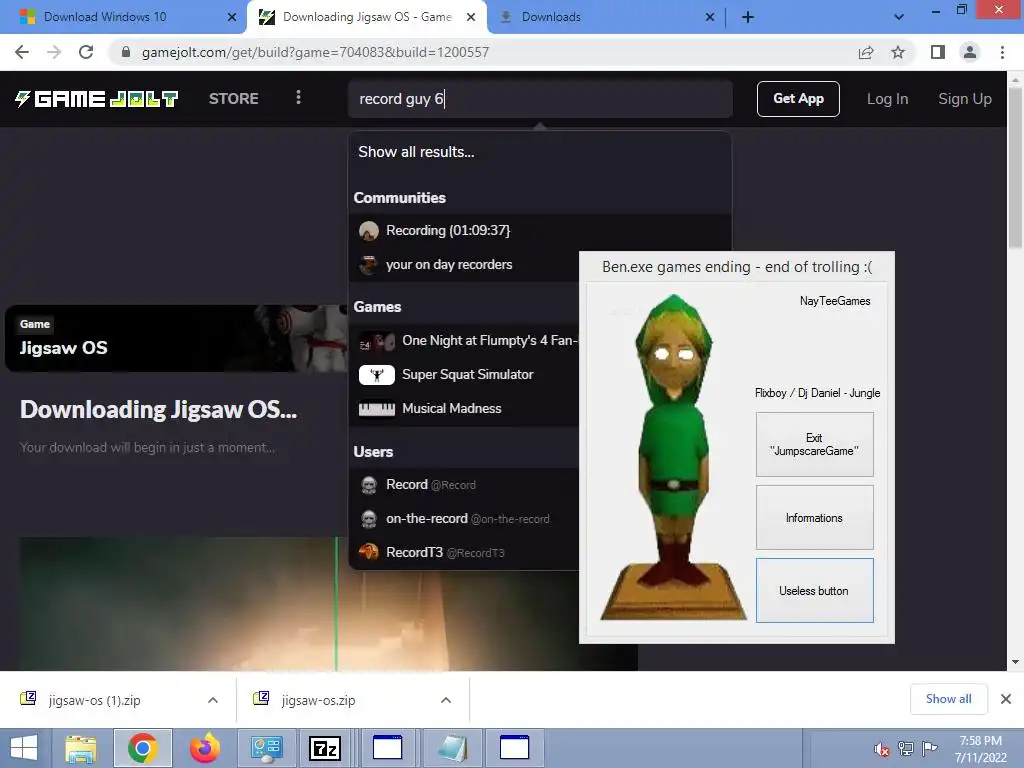Image resolution: width=1024 pixels, height=768 pixels.
Task: Close the Download Windows 10 tab
Action: 232,17
